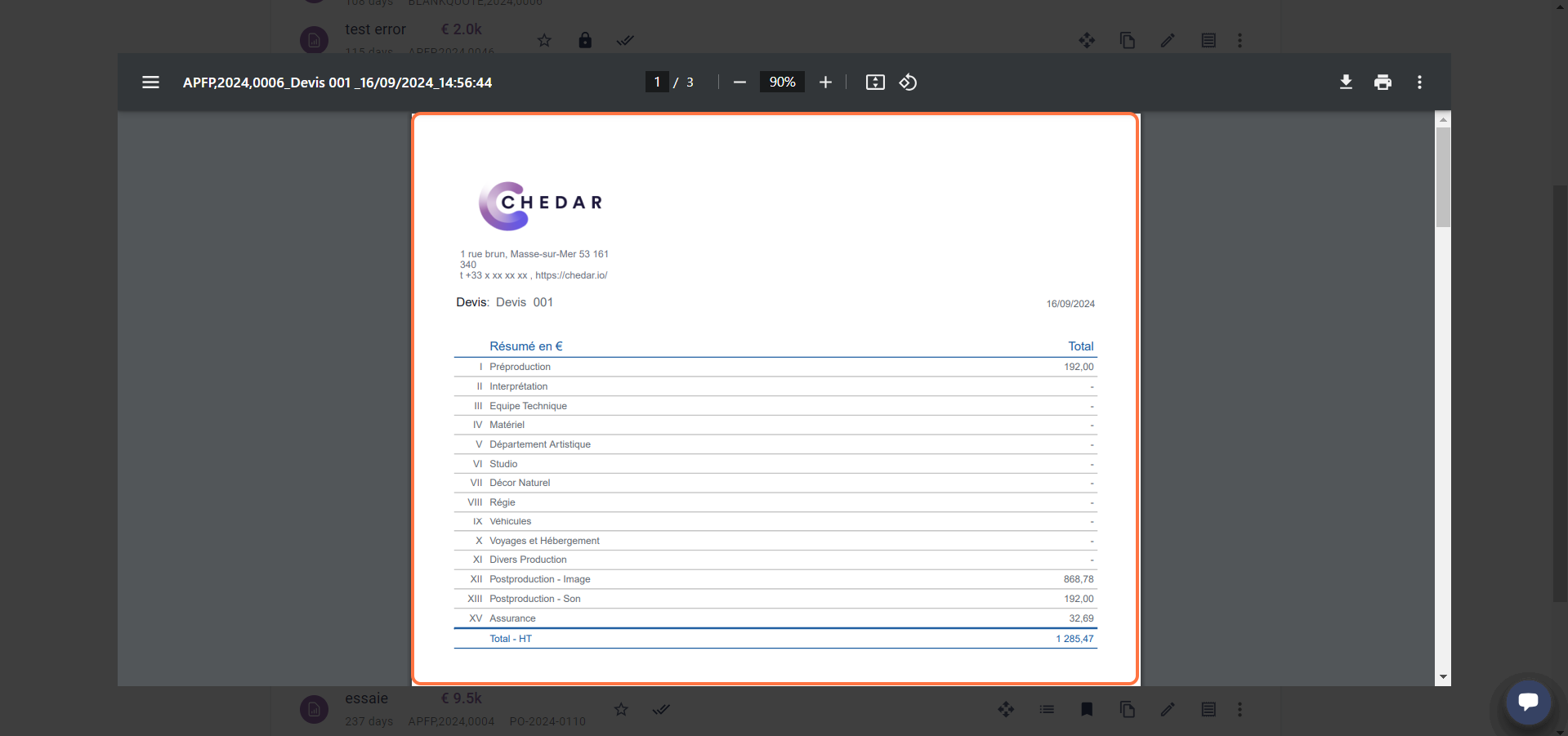This screenshot has height=736, width=1568.
Task: Zoom in on the PDF document
Action: click(825, 83)
